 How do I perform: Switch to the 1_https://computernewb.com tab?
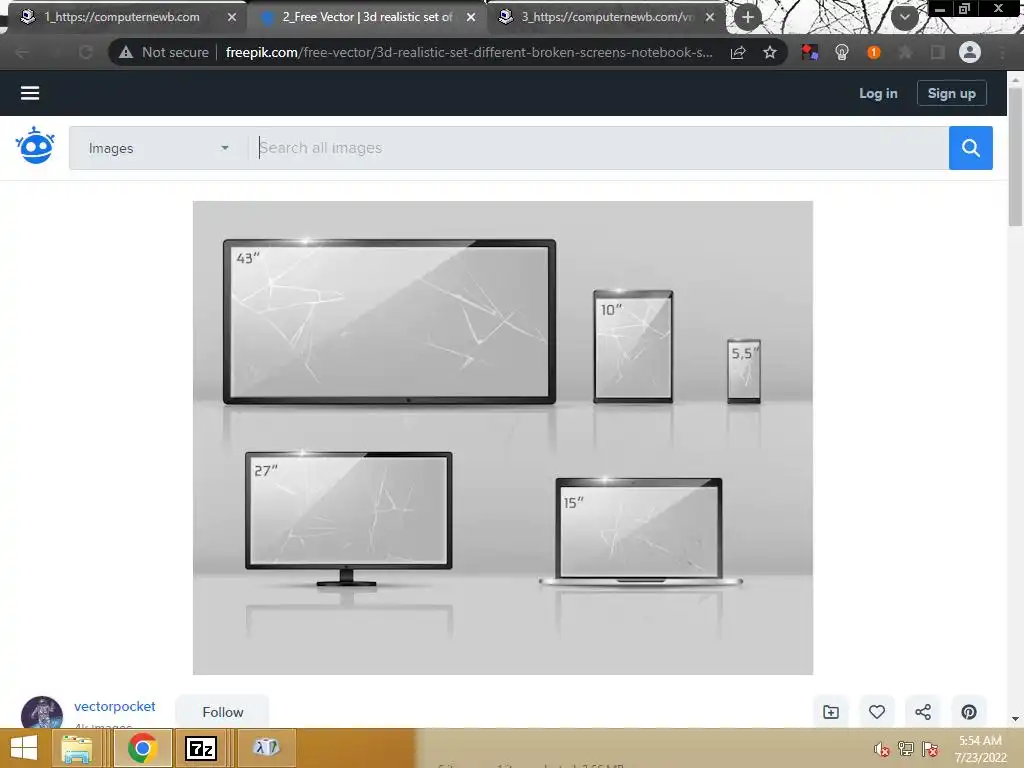click(121, 17)
